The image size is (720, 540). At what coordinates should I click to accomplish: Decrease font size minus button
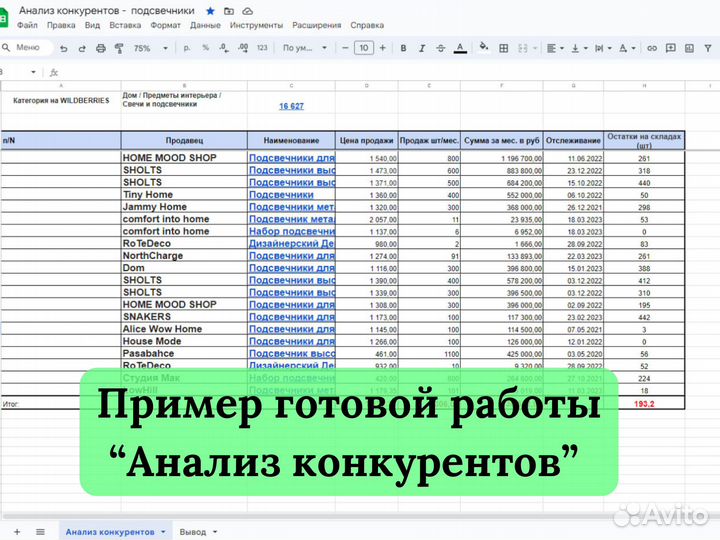pos(345,48)
